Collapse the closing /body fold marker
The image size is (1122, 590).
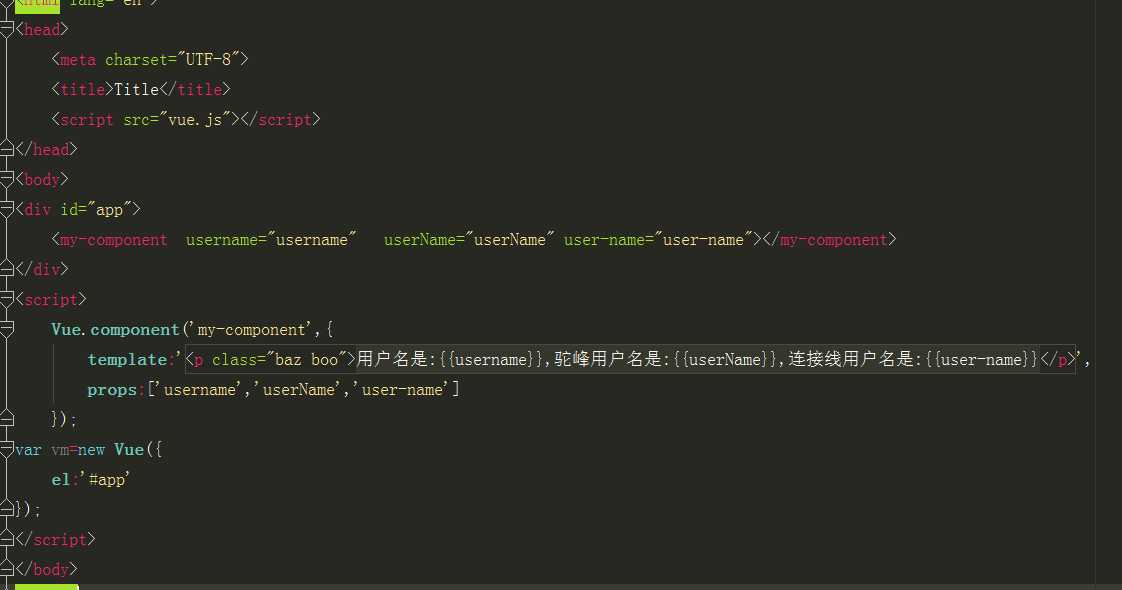click(x=6, y=569)
